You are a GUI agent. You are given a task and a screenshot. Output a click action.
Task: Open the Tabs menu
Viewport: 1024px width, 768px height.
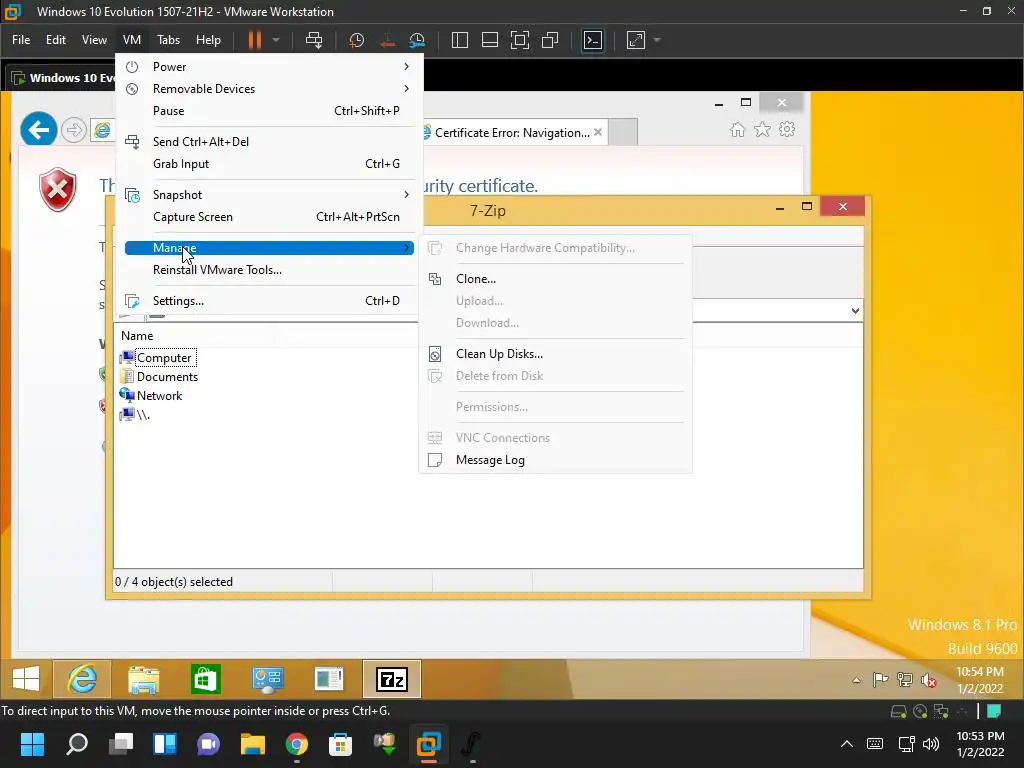pos(168,40)
